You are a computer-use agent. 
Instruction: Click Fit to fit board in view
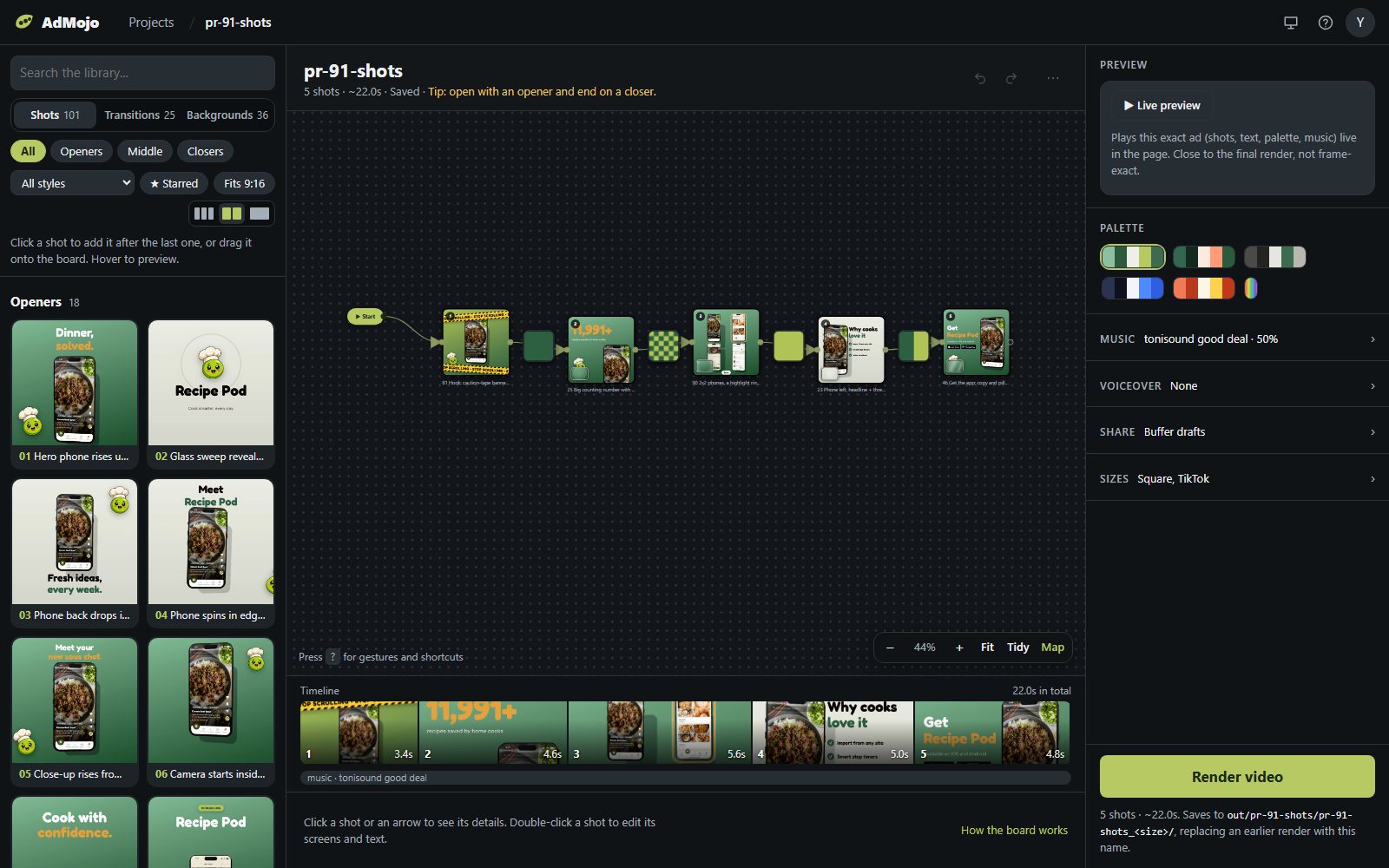pos(987,648)
